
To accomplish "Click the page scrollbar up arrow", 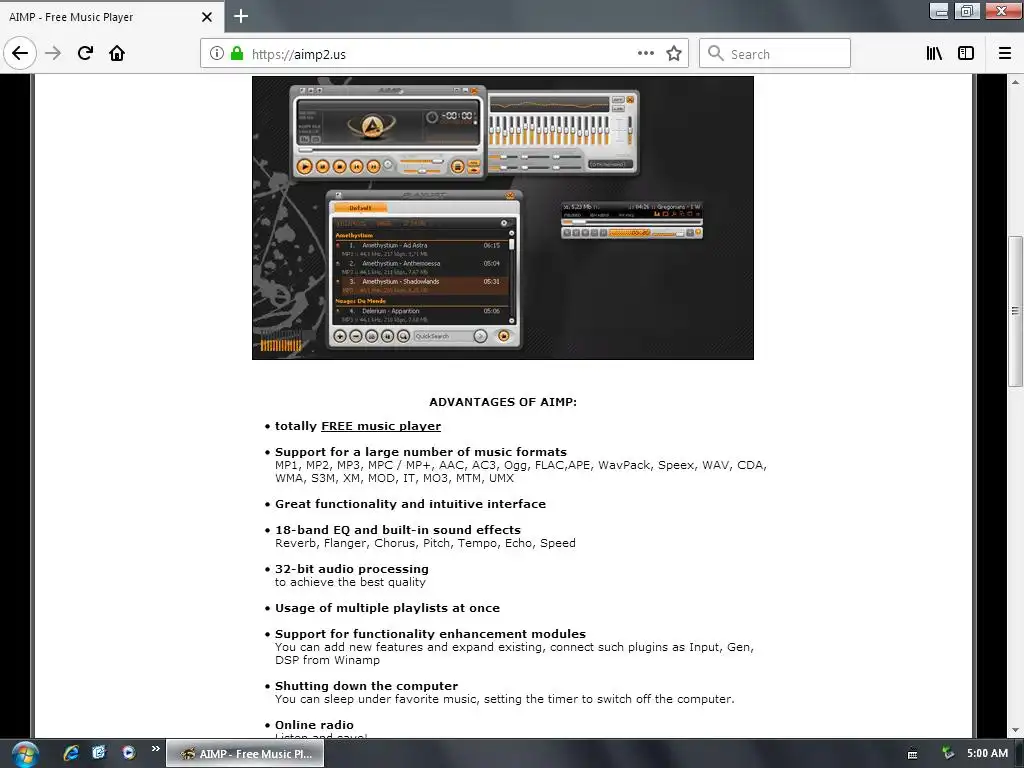I will point(1015,82).
